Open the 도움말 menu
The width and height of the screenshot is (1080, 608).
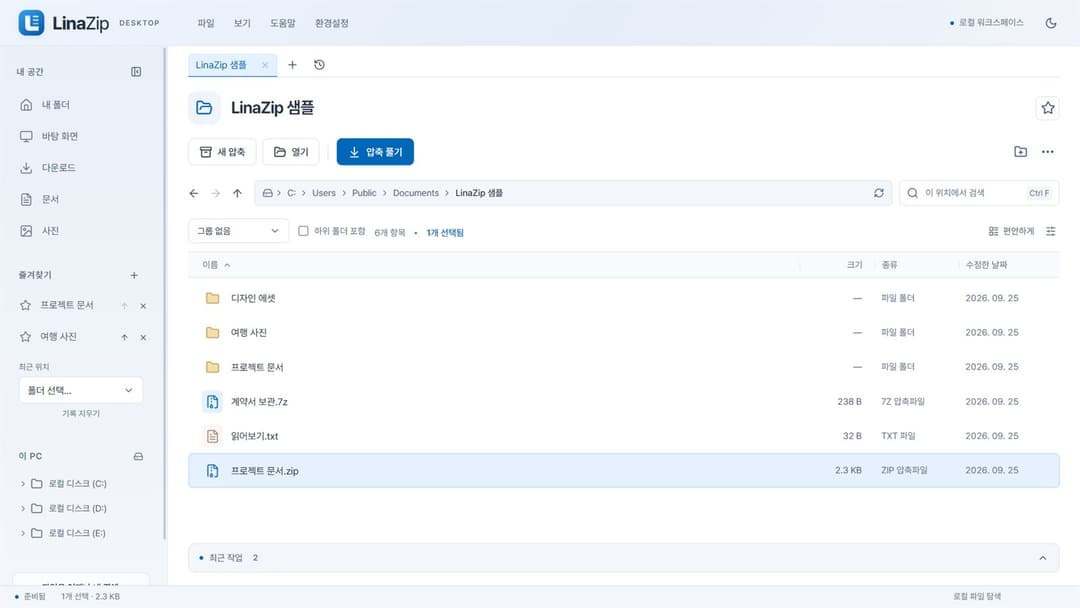[282, 23]
